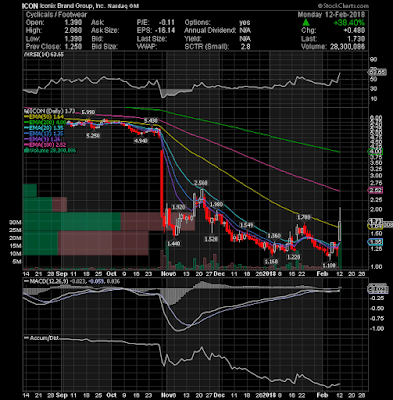Select the Last price 1.730
This screenshot has height=400, width=393.
coord(357,39)
